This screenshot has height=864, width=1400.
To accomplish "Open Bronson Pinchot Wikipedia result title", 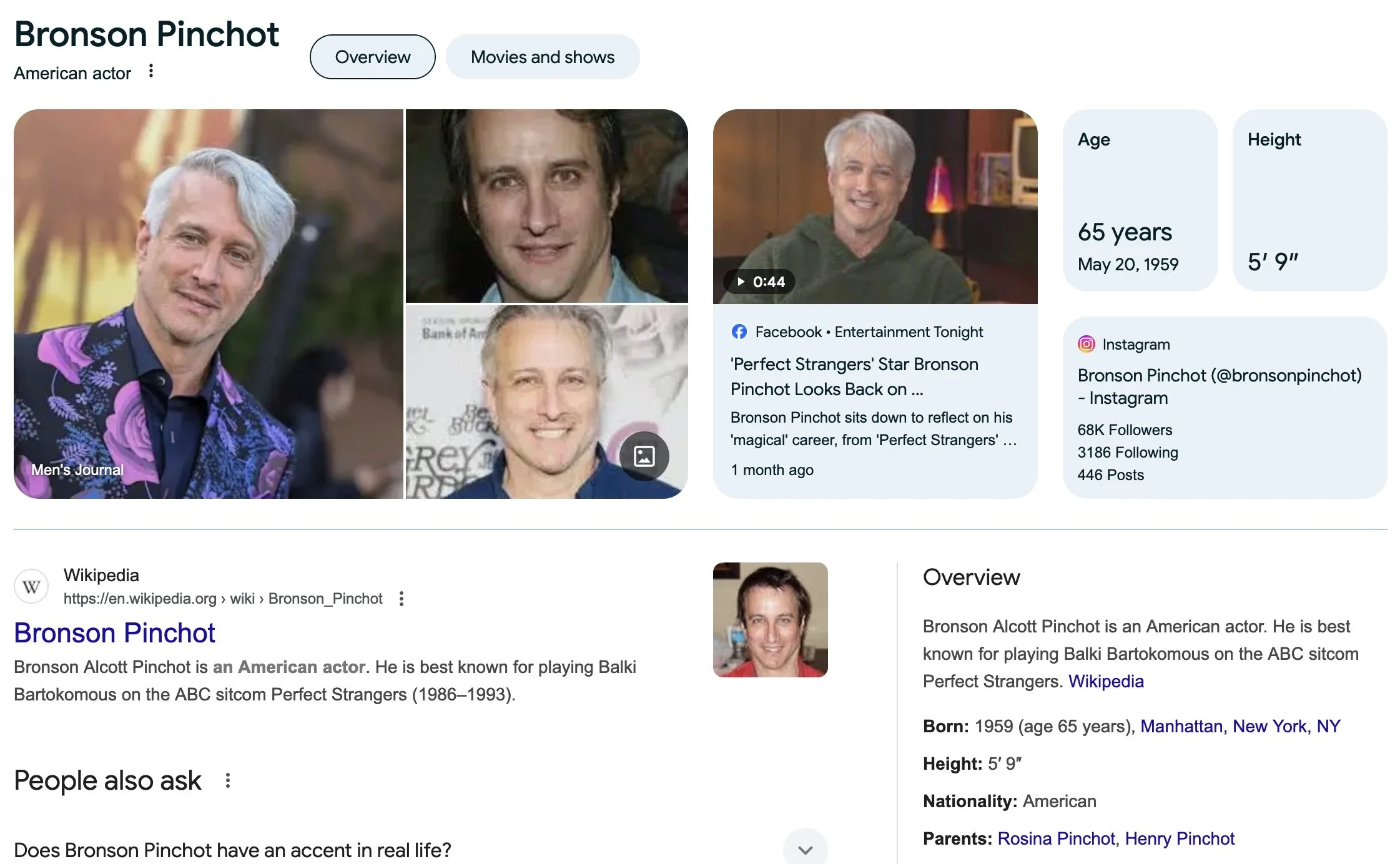I will 114,633.
